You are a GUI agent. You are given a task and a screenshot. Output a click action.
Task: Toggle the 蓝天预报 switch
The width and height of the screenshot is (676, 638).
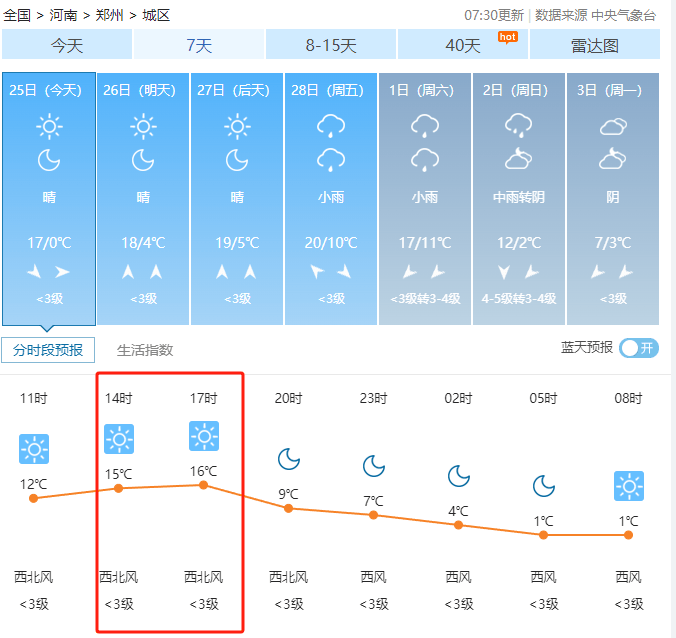[x=638, y=348]
